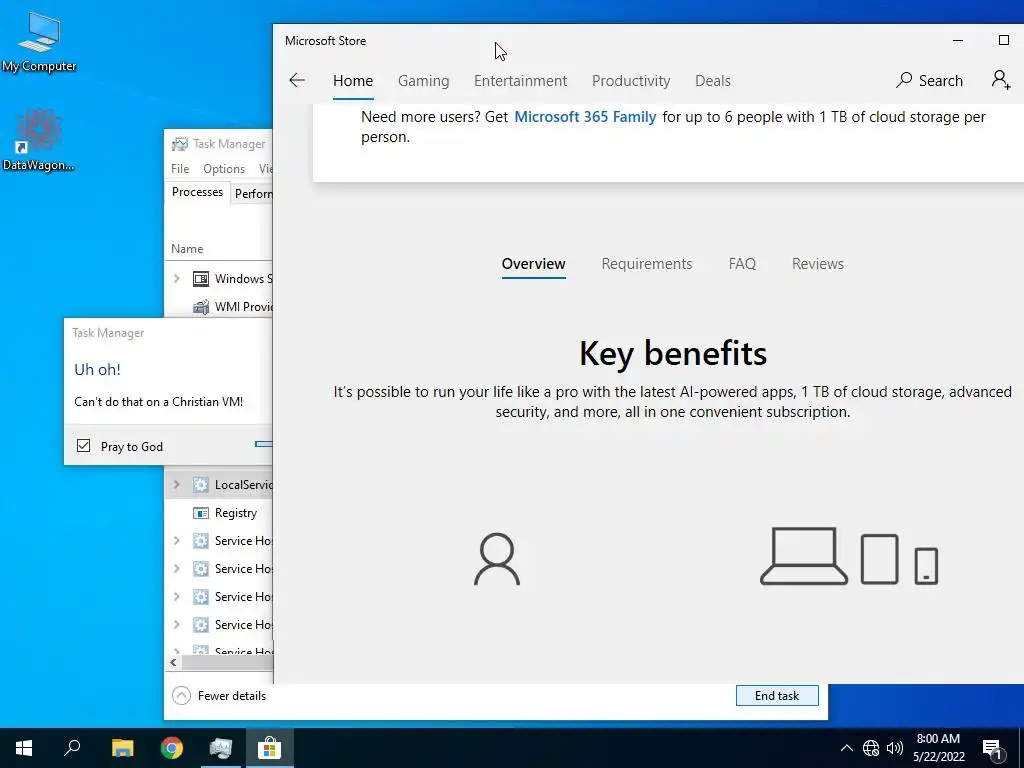Screen dimensions: 1024x768
Task: Open My Computer desktop icon
Action: pos(39,42)
